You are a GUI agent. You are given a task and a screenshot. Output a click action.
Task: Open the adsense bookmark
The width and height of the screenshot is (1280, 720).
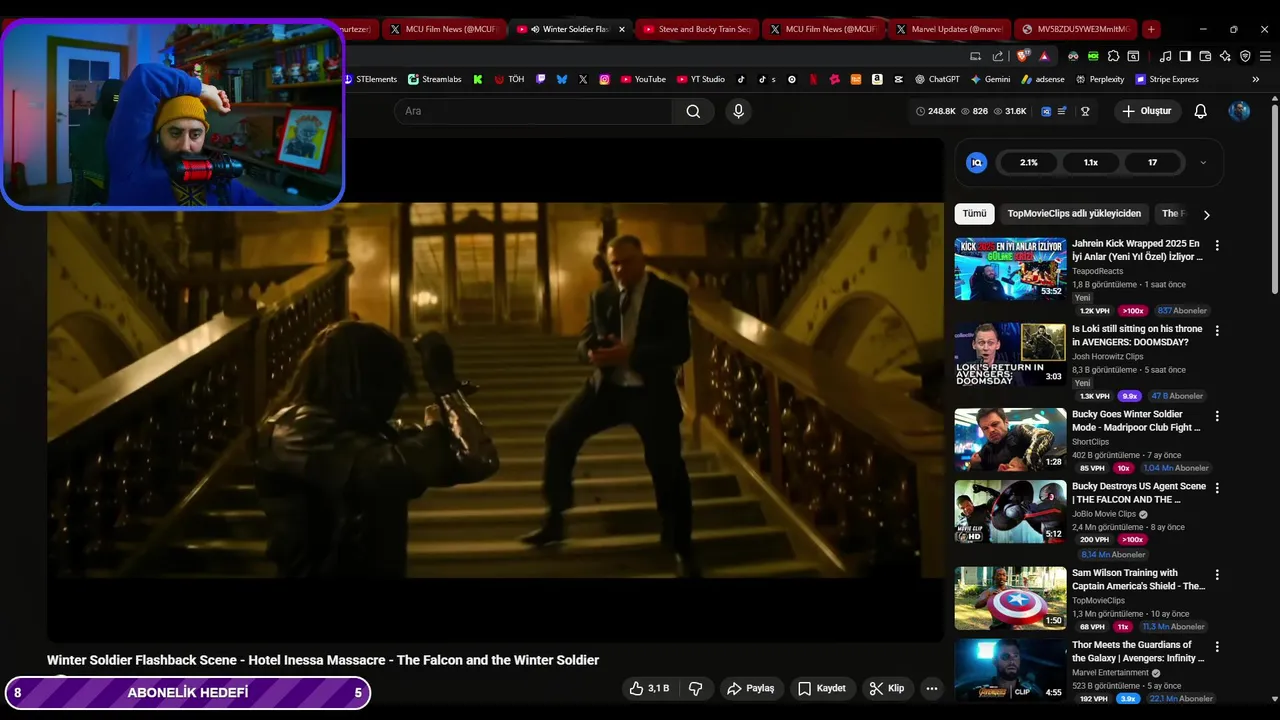(1042, 79)
